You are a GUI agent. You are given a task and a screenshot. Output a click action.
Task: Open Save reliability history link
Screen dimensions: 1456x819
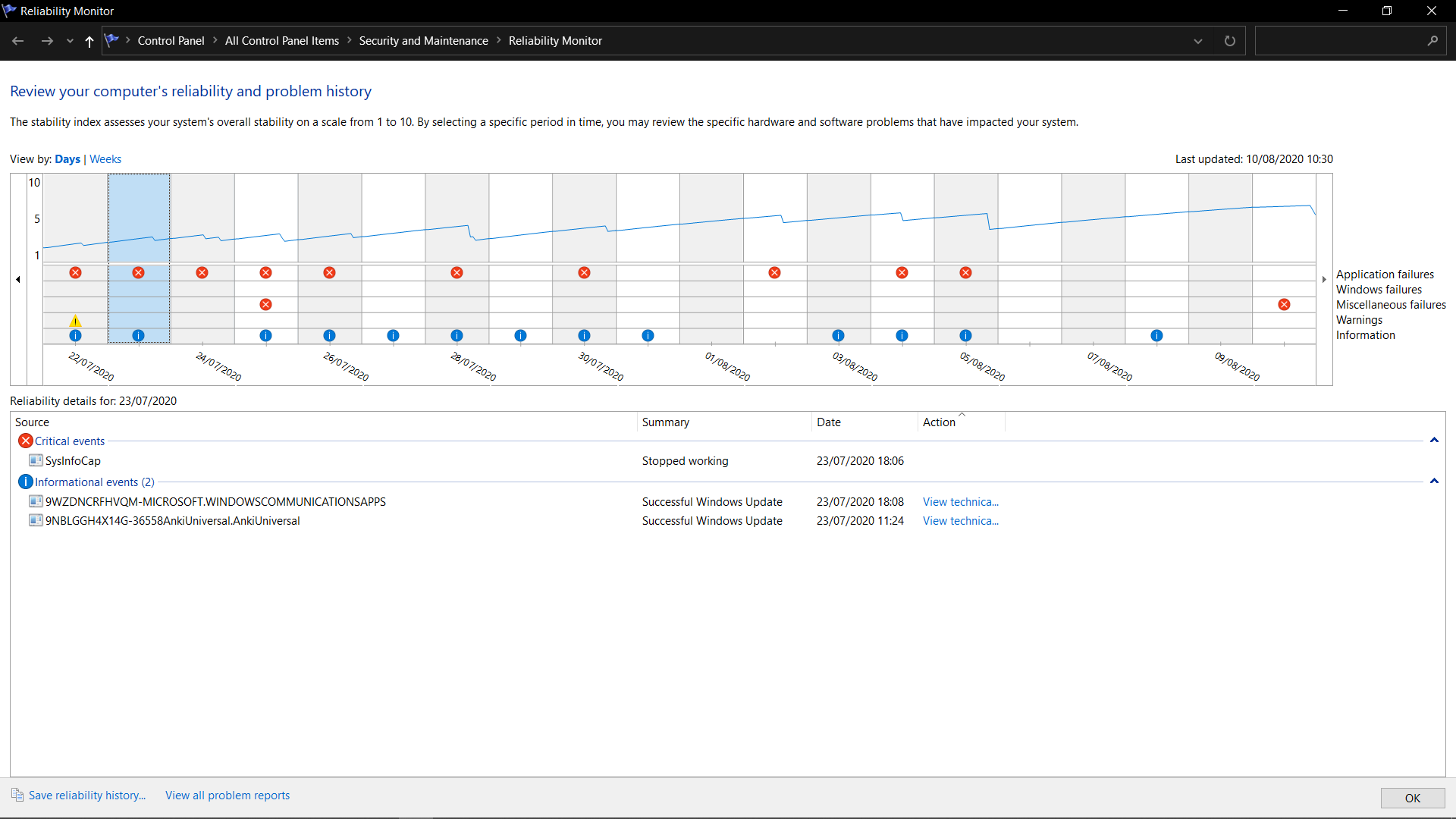click(x=86, y=795)
